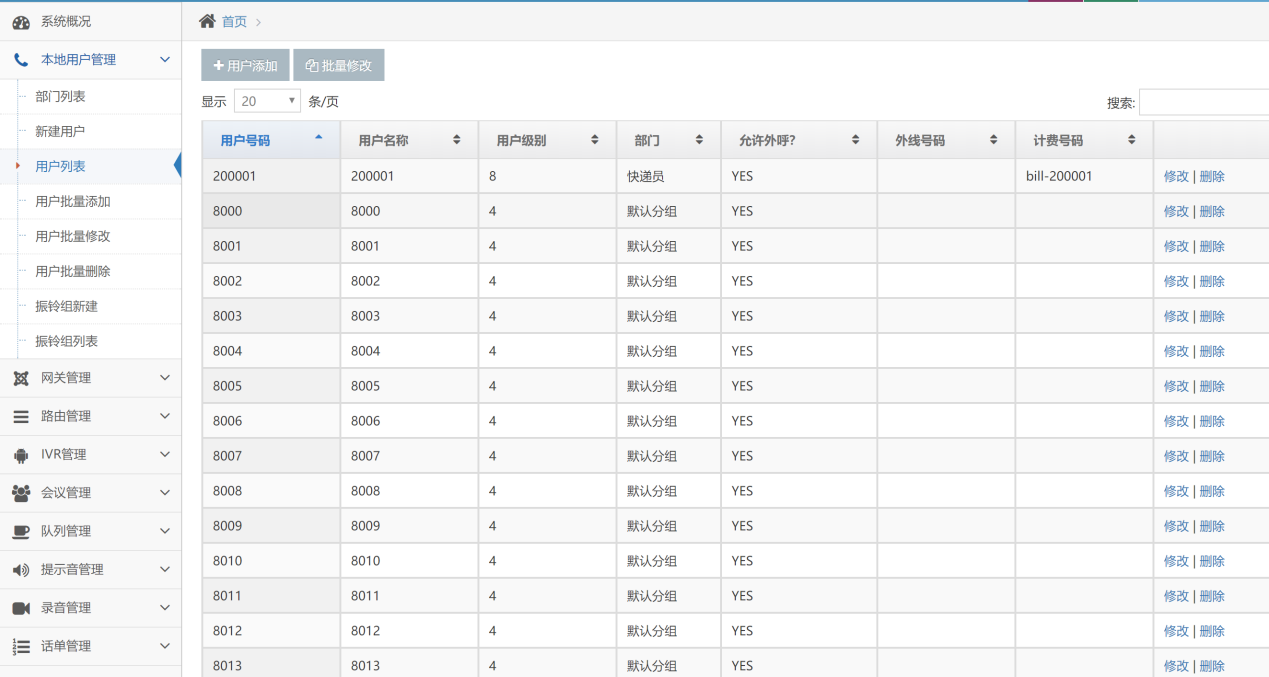Open 振铃组新建 in the sidebar
Image resolution: width=1269 pixels, height=677 pixels.
pos(66,306)
